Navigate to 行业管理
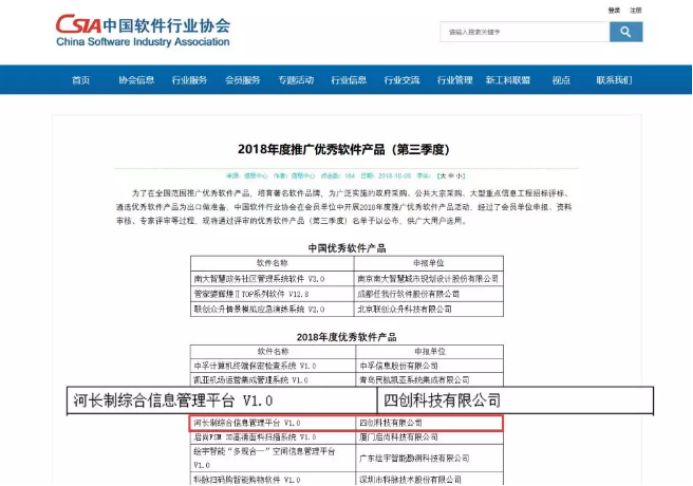Viewport: 693px width, 486px height. pos(455,80)
